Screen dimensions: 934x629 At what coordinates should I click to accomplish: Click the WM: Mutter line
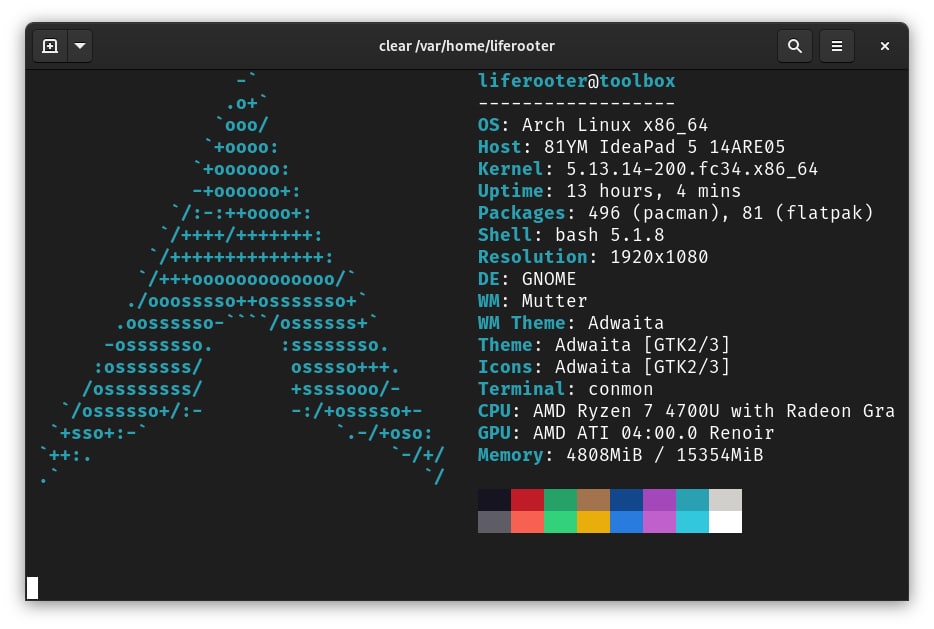(x=533, y=301)
